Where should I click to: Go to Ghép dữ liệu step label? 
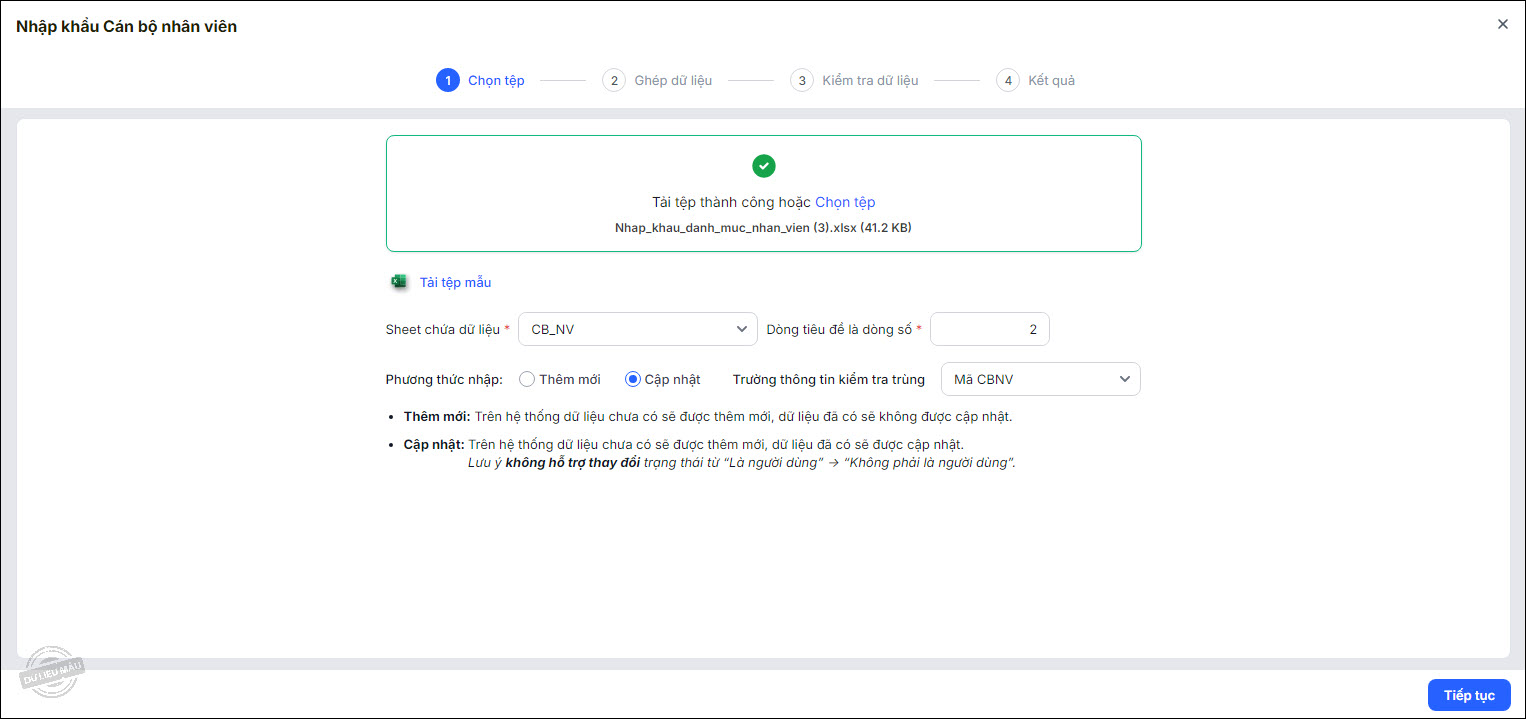click(x=673, y=80)
